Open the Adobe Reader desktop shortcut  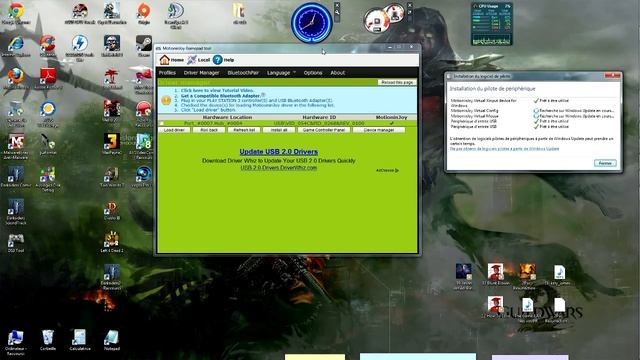tap(48, 76)
